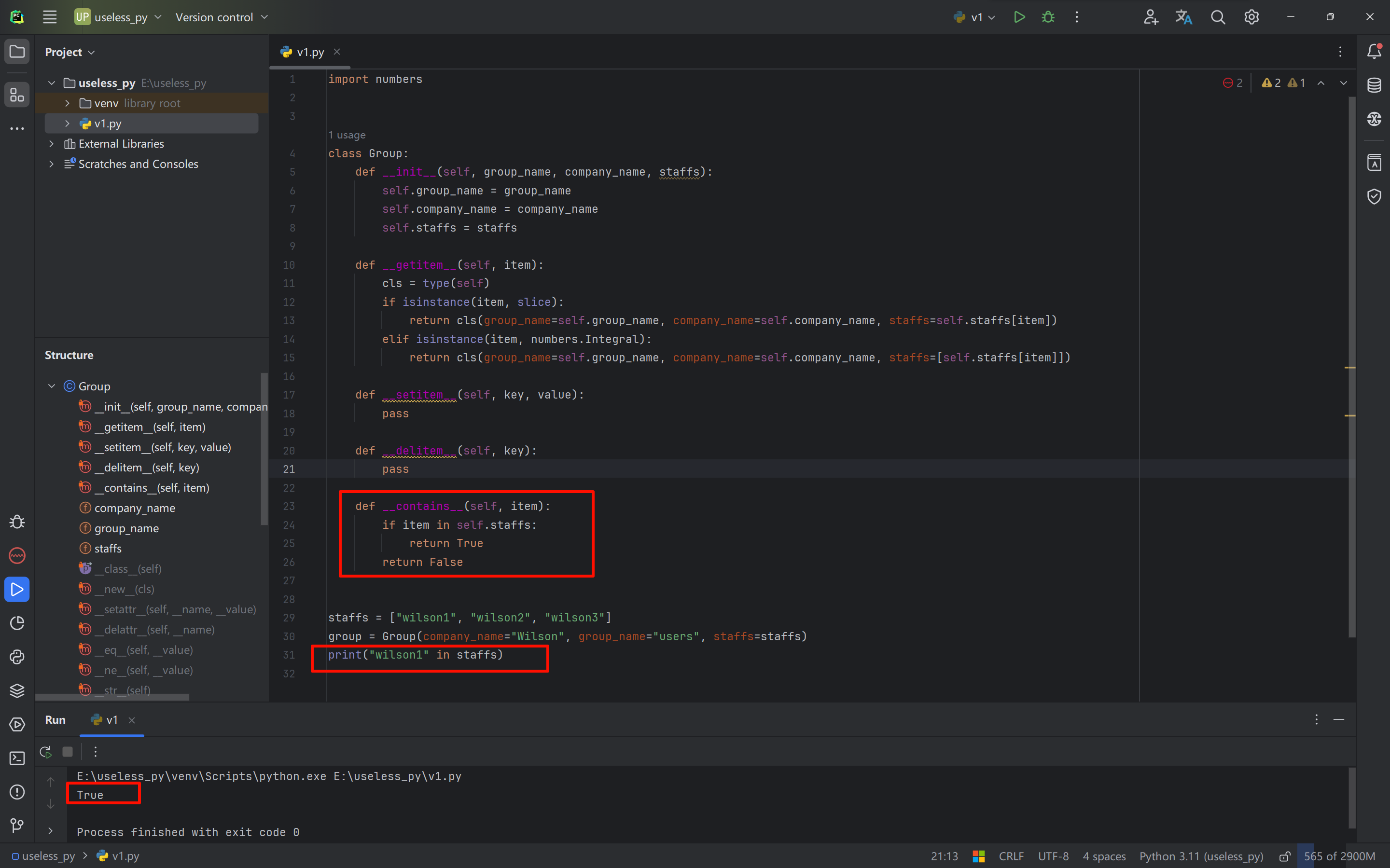Start the Debug session with bug icon
Image resolution: width=1390 pixels, height=868 pixels.
click(x=1048, y=17)
